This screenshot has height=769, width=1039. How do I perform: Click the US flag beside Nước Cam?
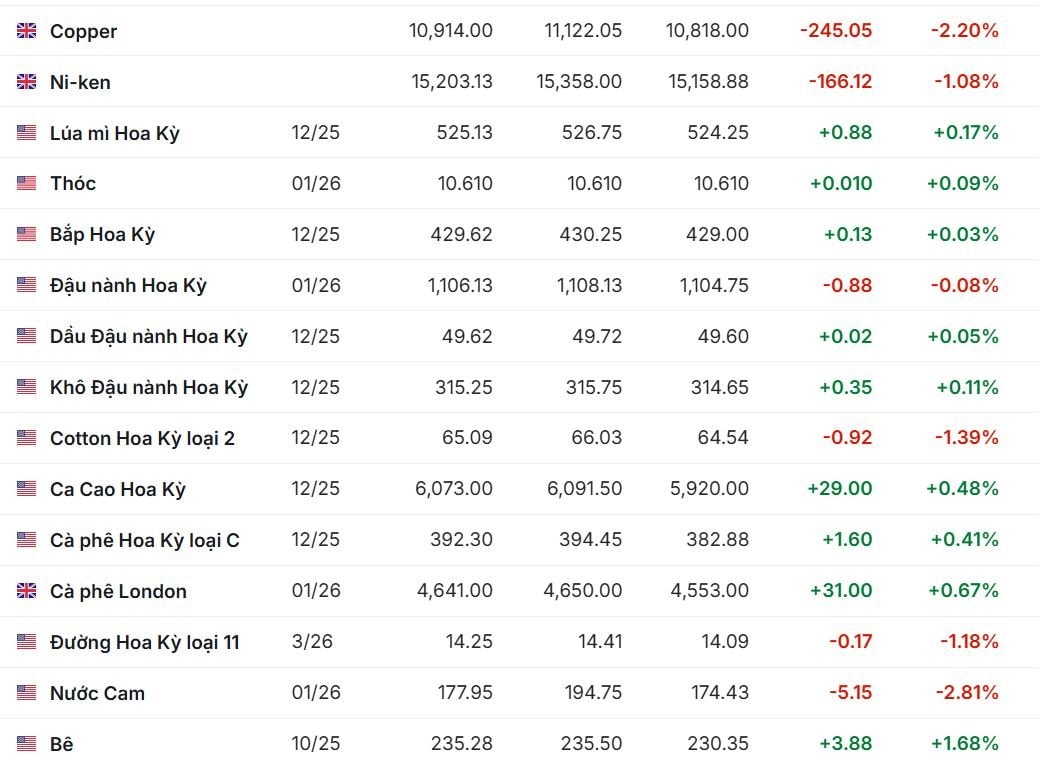pos(27,693)
